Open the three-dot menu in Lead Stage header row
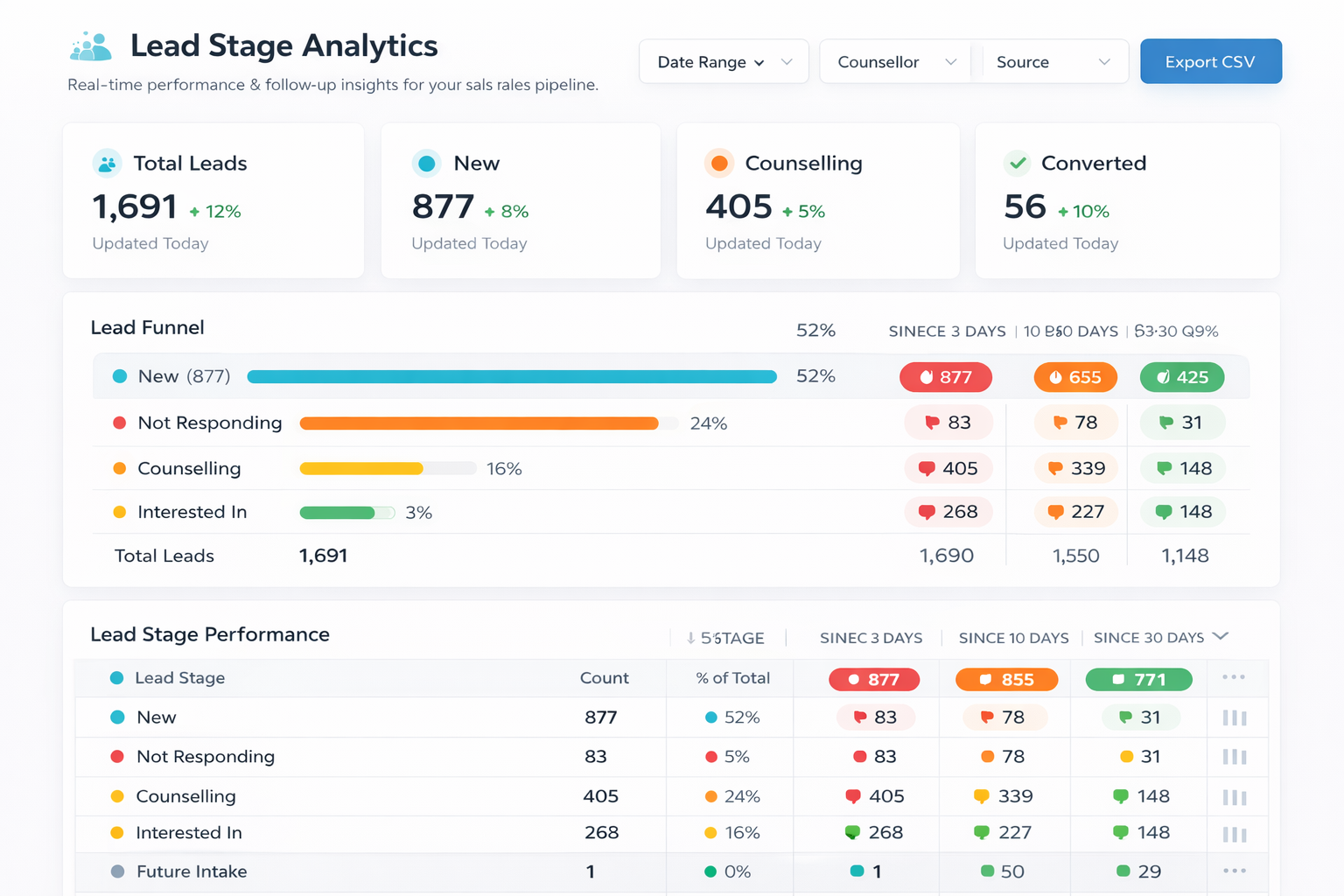The image size is (1344, 896). (x=1234, y=677)
